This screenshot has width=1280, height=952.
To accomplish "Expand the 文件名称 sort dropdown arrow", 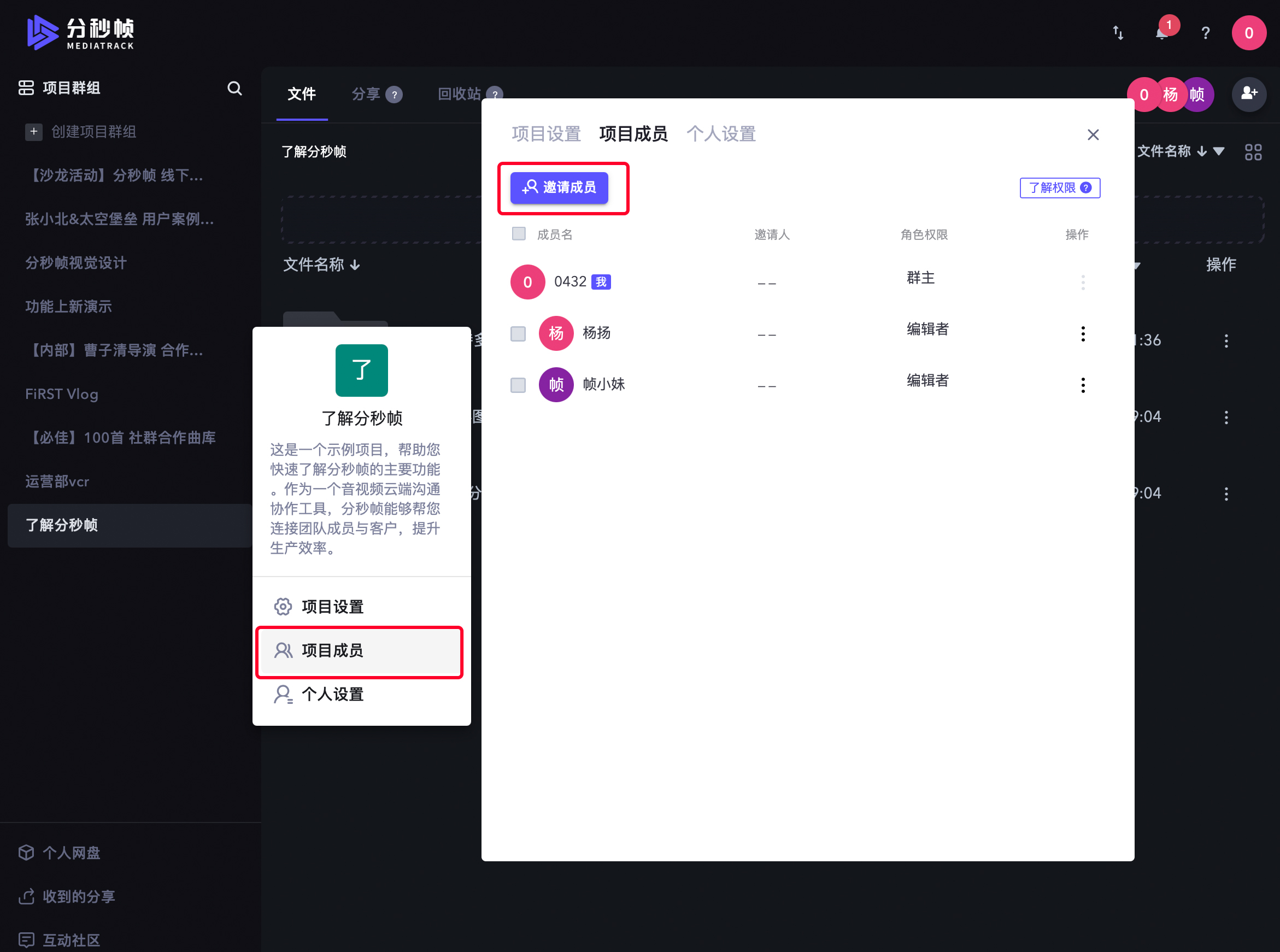I will click(x=1218, y=151).
